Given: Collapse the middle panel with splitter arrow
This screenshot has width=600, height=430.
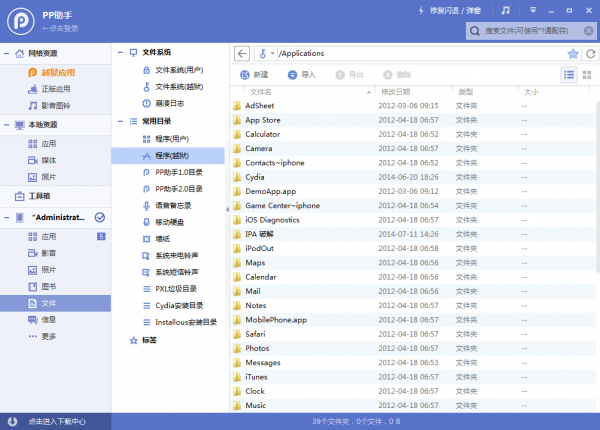Looking at the screenshot, I should (227, 209).
